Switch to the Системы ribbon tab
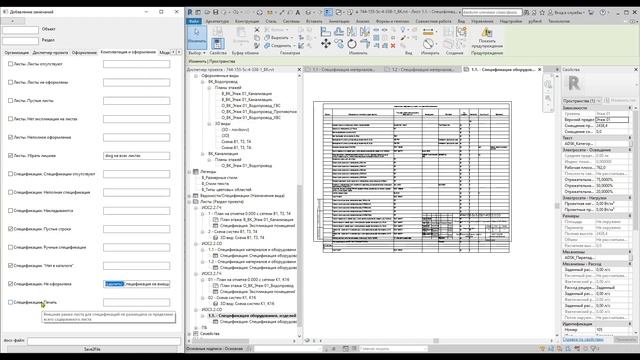Image resolution: width=640 pixels, height=360 pixels. [x=291, y=21]
